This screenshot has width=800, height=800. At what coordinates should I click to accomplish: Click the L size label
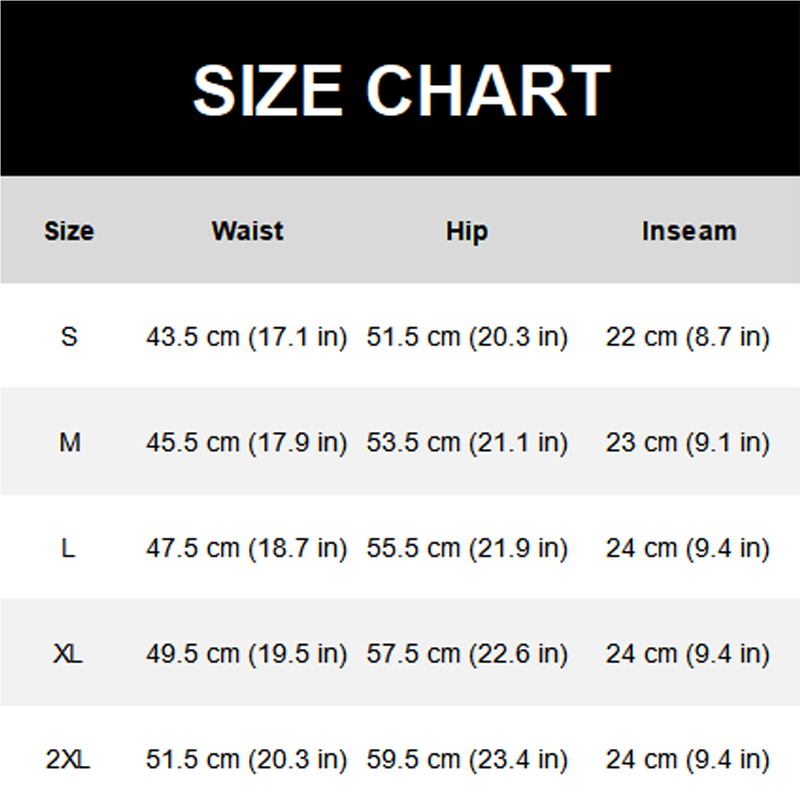(x=68, y=548)
